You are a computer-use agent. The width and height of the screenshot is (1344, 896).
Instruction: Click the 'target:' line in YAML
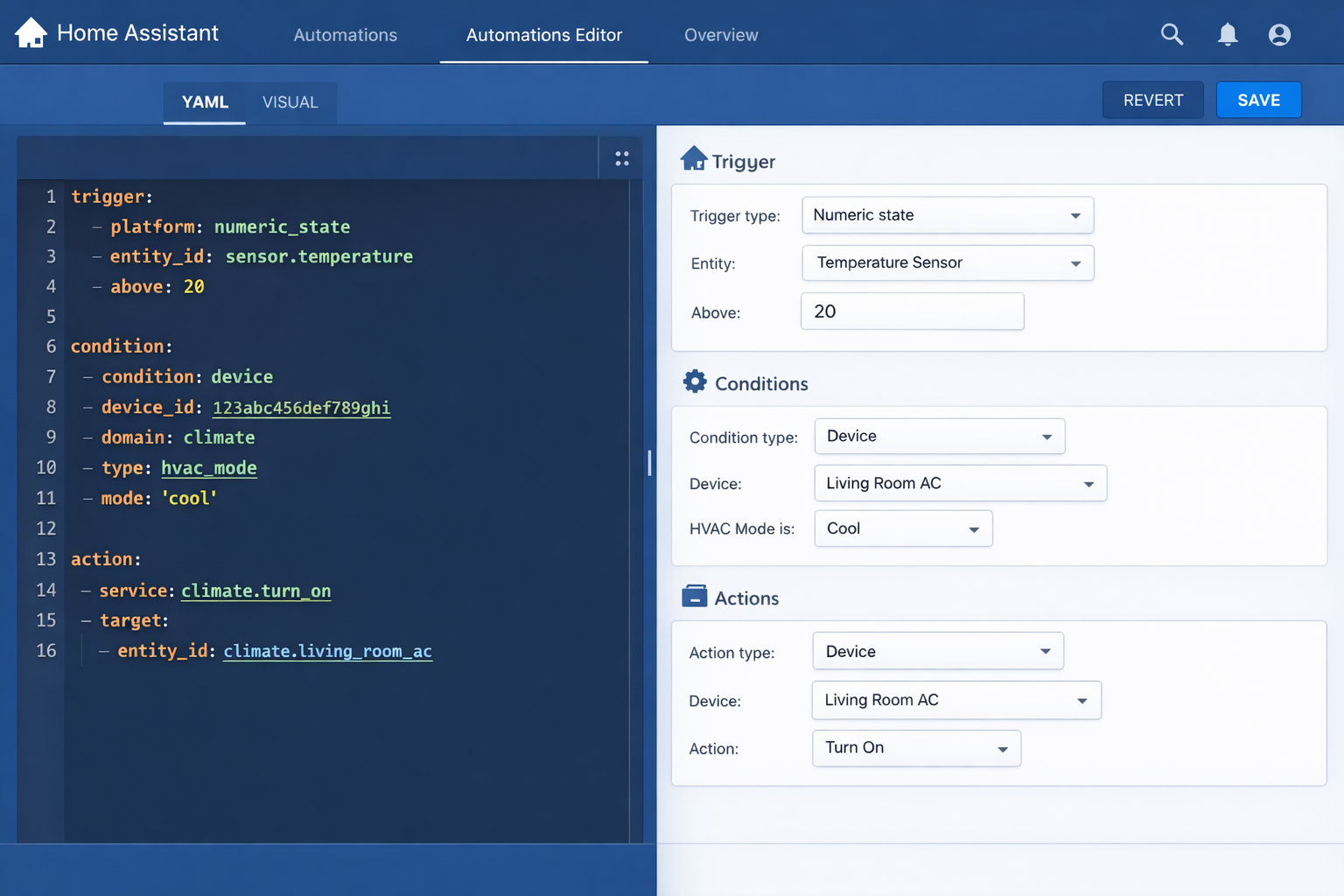coord(135,620)
